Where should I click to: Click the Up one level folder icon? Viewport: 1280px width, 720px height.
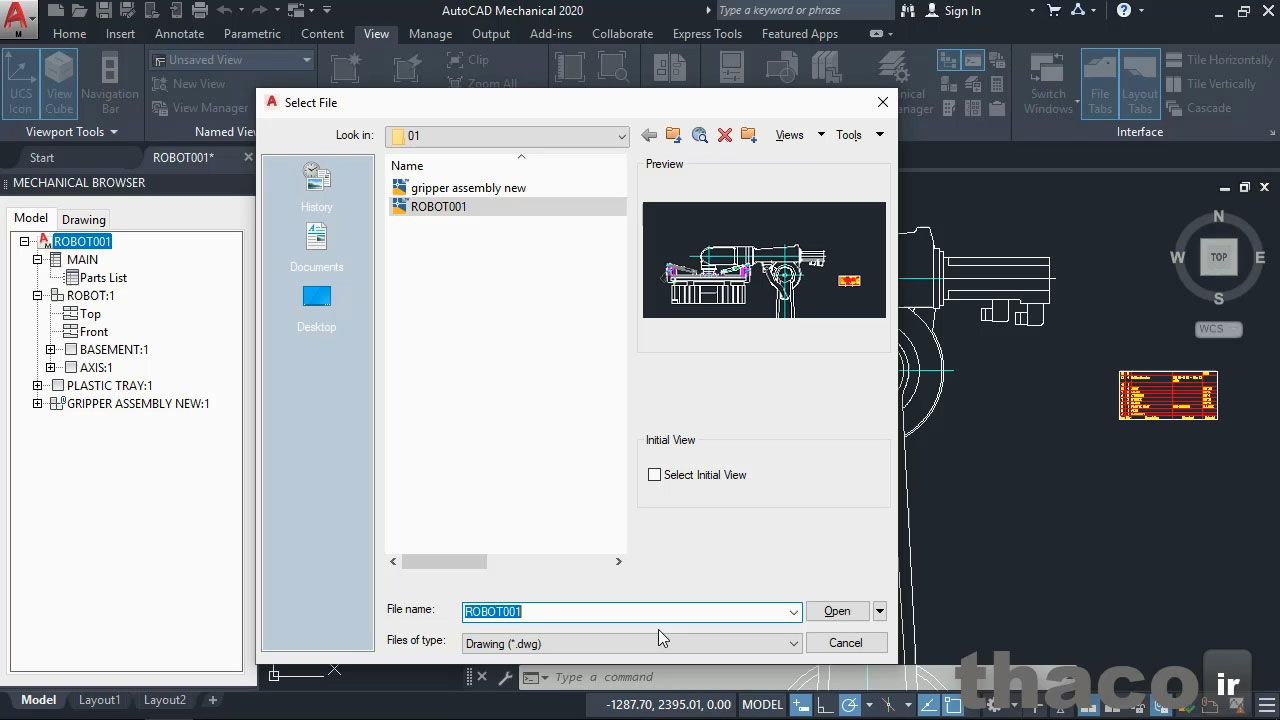click(673, 135)
